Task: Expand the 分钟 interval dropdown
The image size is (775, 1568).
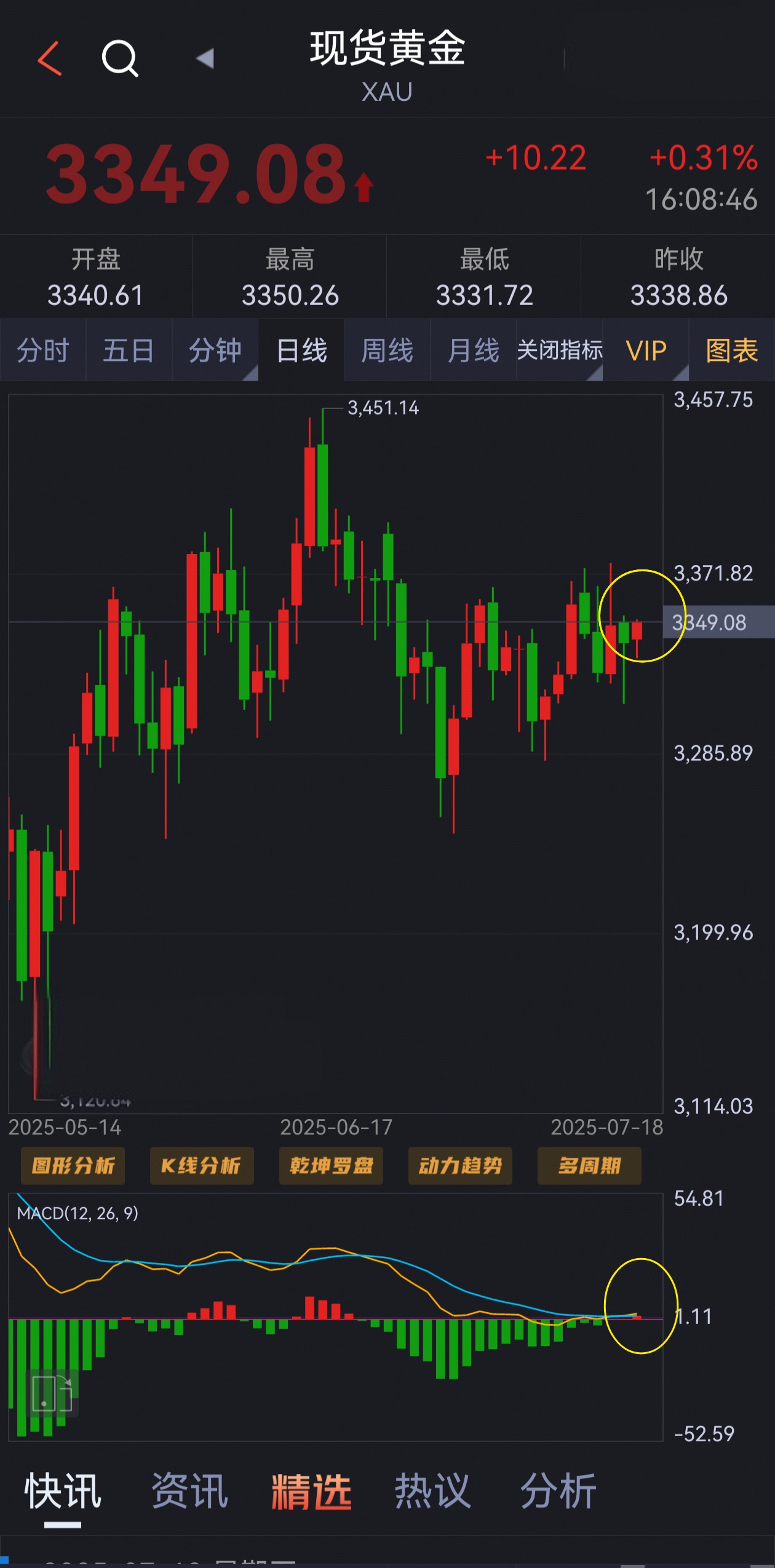Action: 215,350
